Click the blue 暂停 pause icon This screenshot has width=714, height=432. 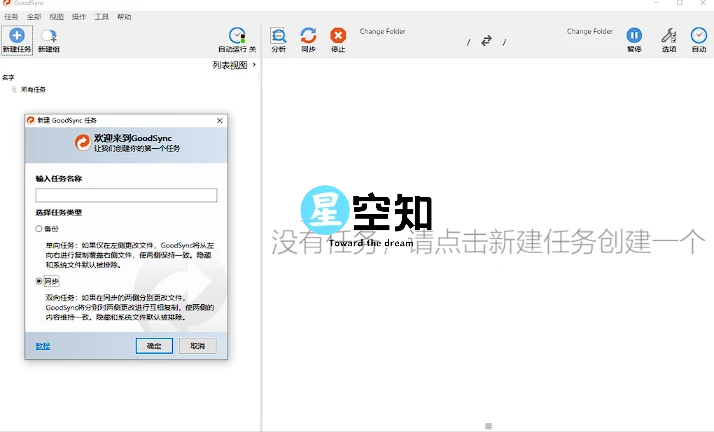[x=634, y=36]
